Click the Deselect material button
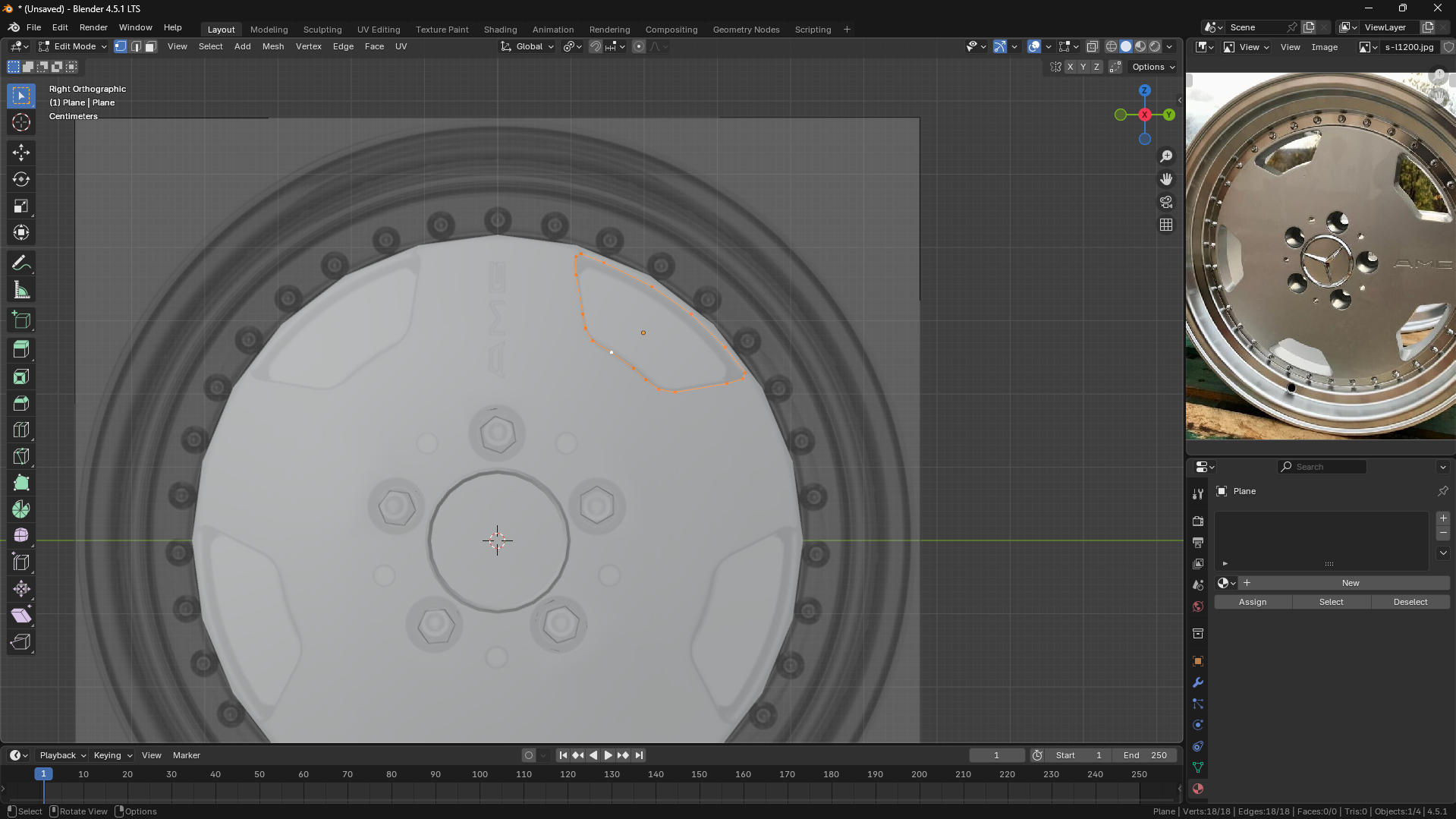The width and height of the screenshot is (1456, 819). [1410, 602]
